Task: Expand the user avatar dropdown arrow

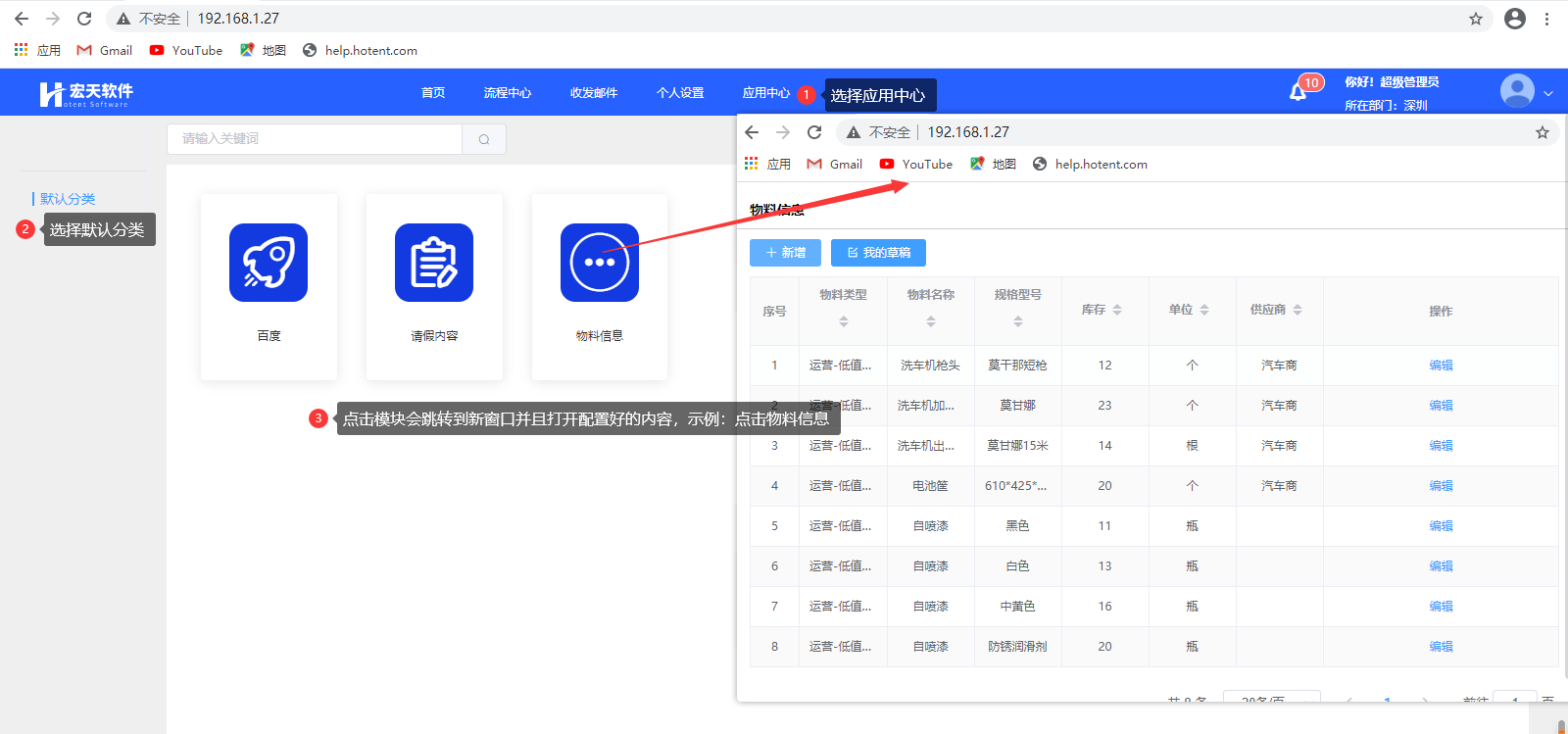Action: pos(1548,93)
